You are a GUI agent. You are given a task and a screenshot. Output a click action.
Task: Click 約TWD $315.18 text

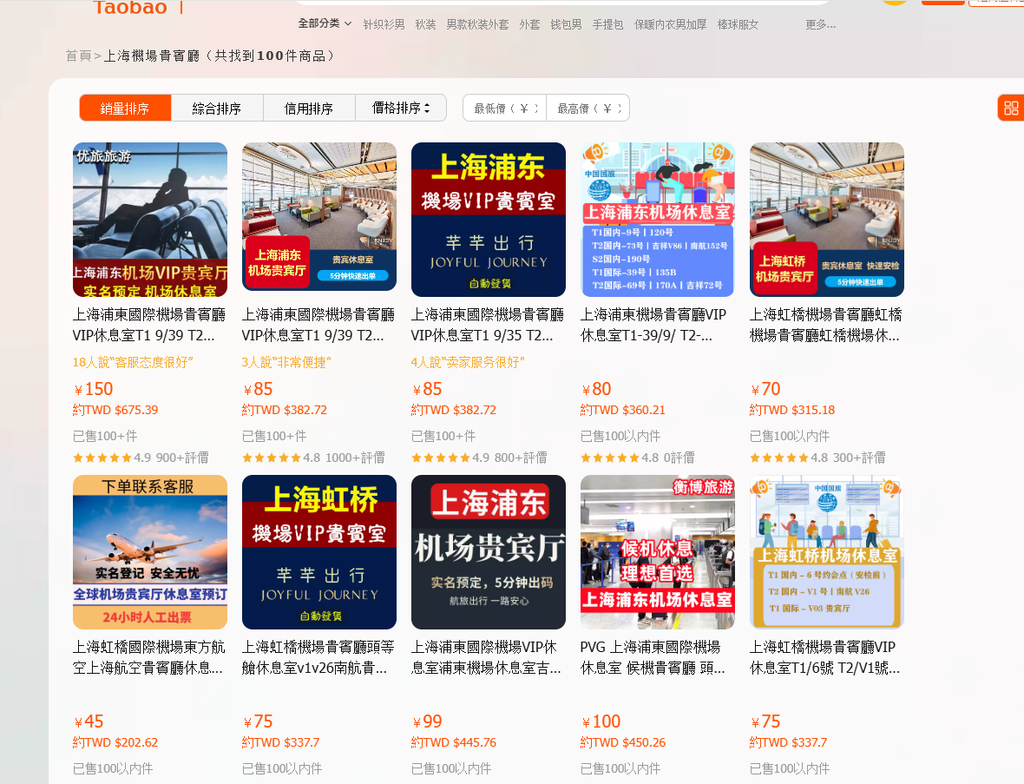792,410
